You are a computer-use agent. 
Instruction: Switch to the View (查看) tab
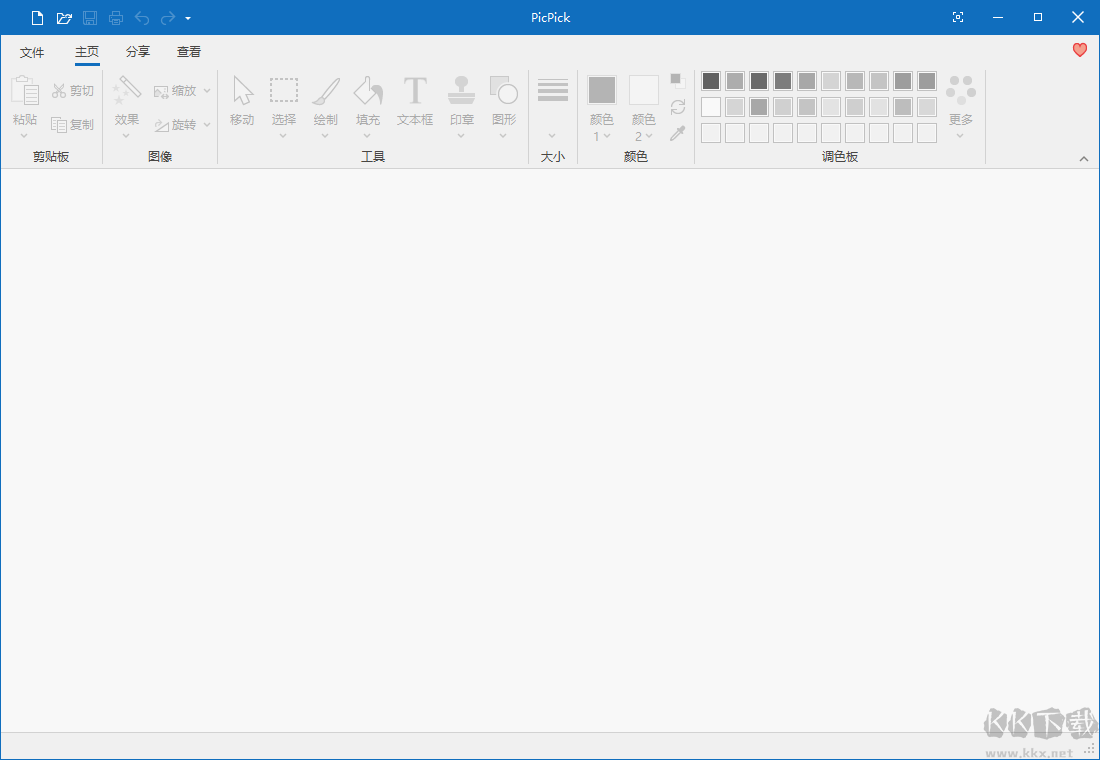tap(189, 52)
